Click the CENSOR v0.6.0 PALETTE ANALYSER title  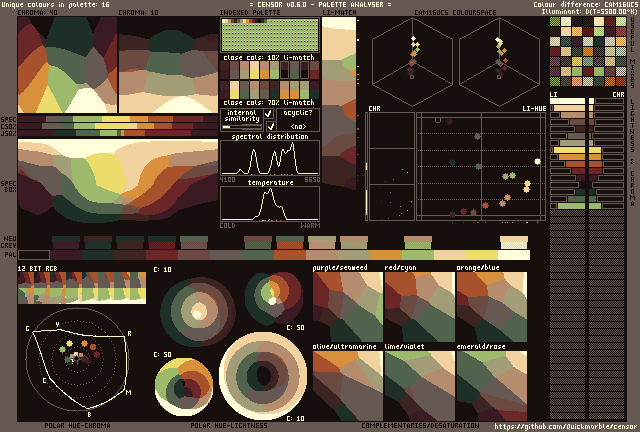[x=320, y=4]
